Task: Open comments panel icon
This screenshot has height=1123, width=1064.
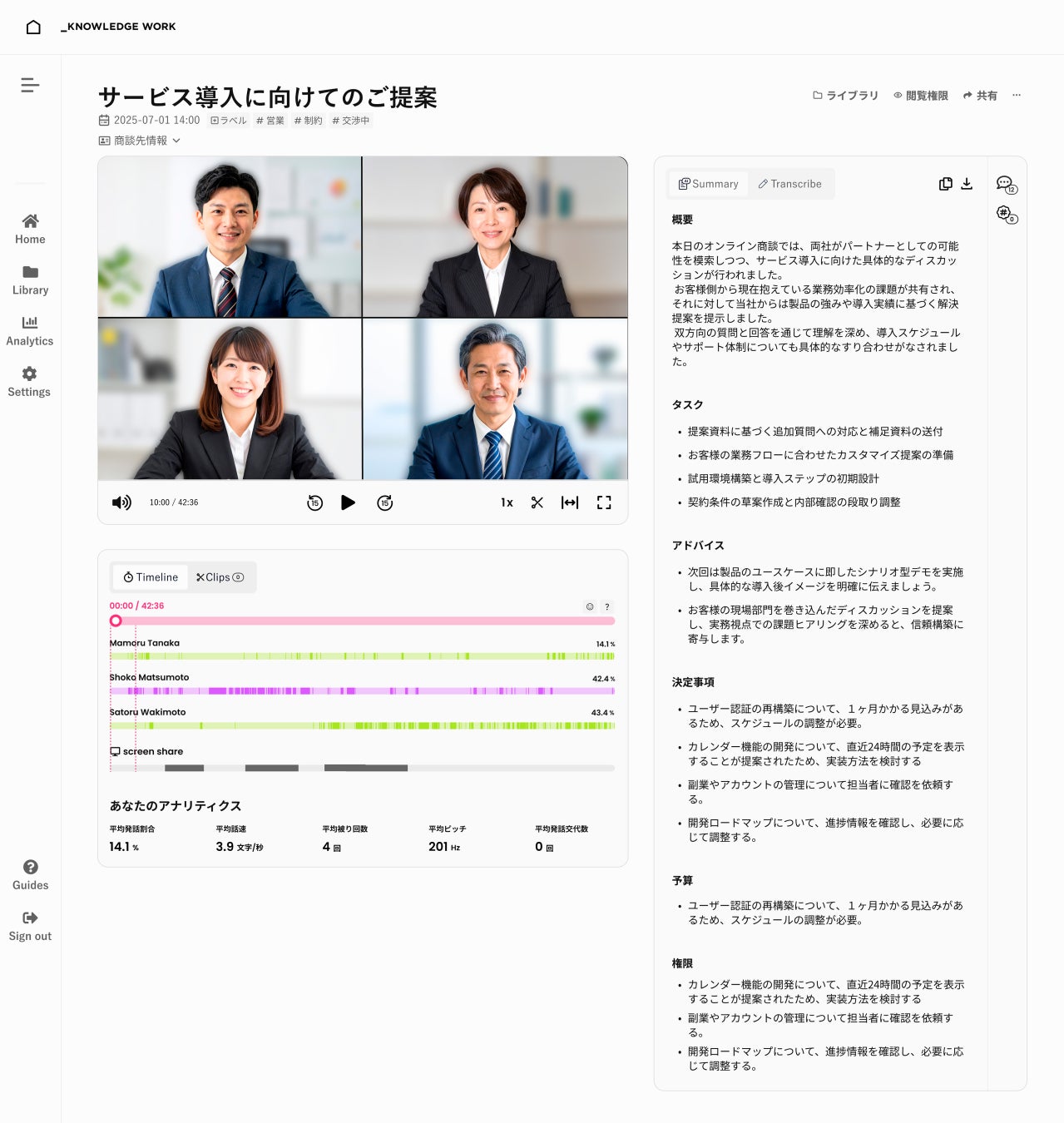Action: (1007, 185)
